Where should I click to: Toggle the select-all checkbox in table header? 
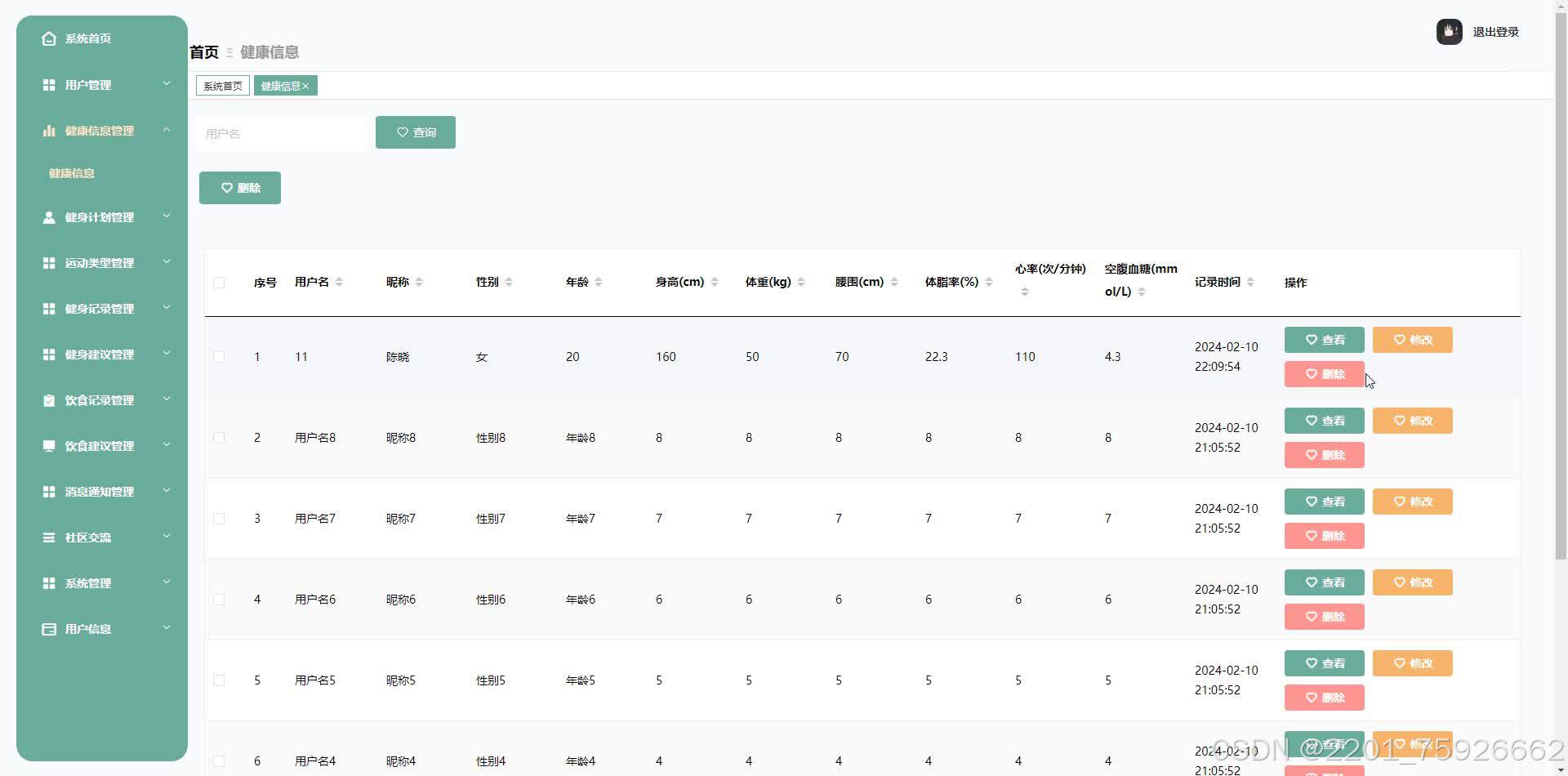219,283
